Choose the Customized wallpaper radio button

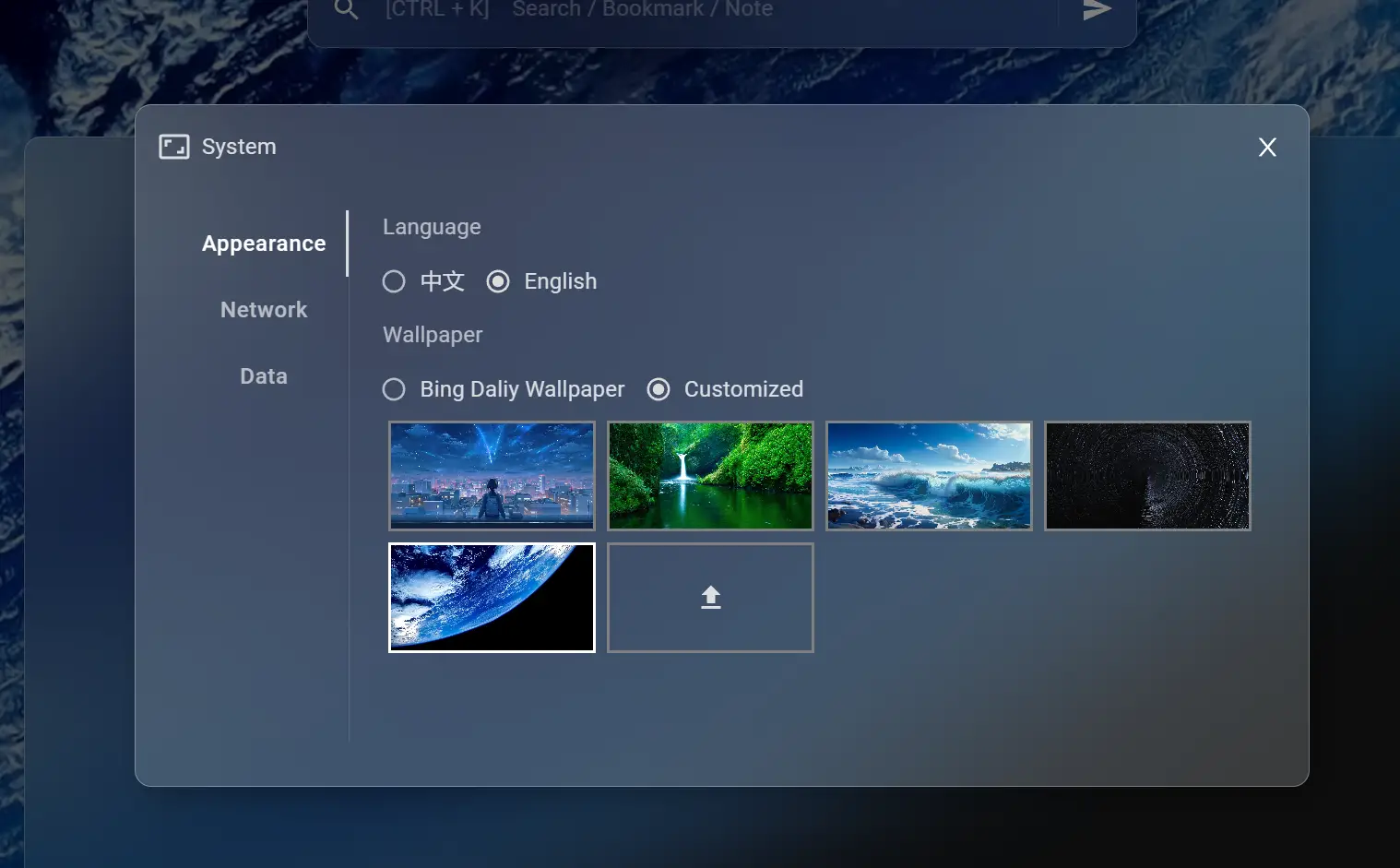tap(658, 389)
